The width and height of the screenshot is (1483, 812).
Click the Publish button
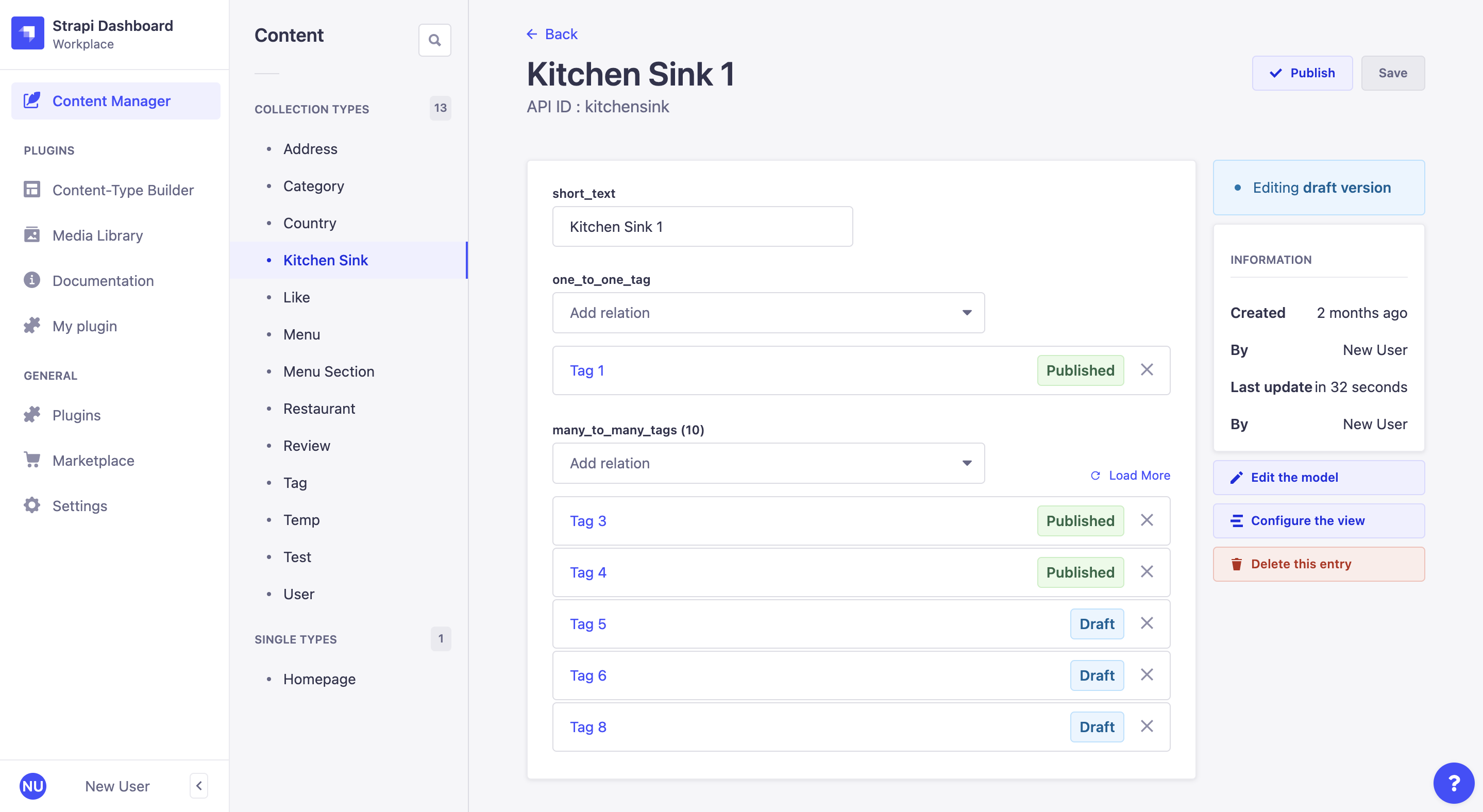1302,73
